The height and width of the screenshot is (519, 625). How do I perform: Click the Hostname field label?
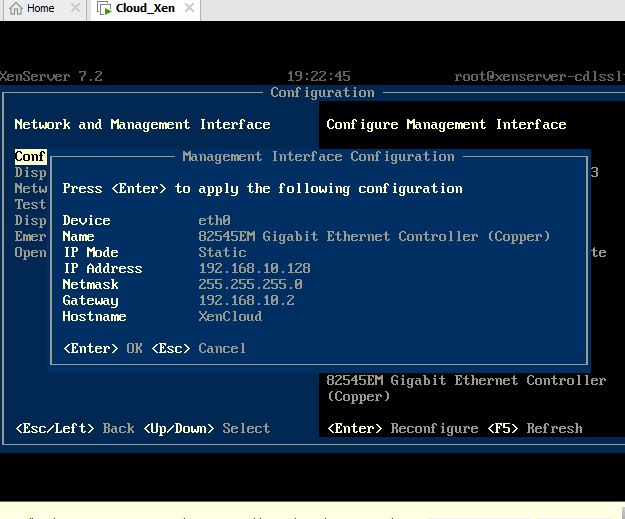pos(94,316)
